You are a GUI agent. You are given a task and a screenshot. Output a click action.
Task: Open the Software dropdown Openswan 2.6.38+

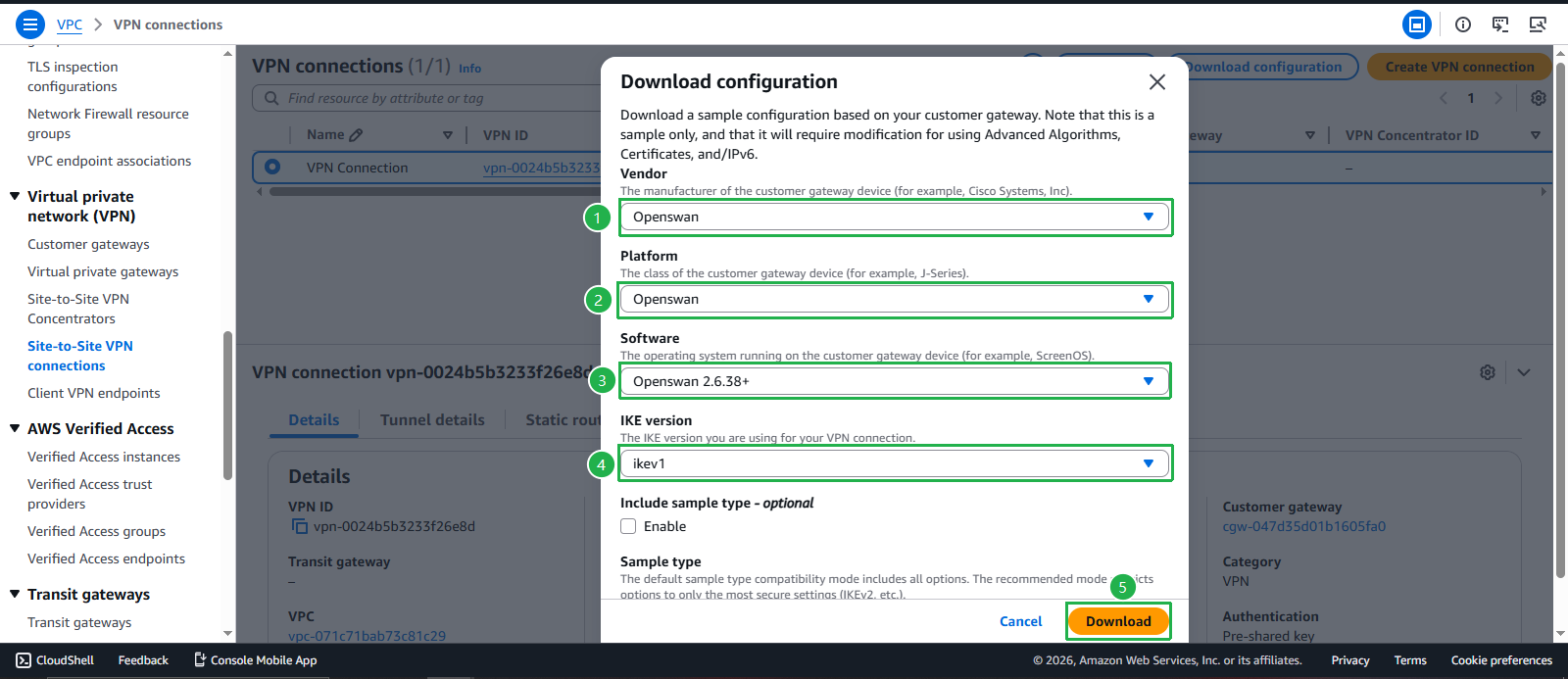click(x=895, y=381)
